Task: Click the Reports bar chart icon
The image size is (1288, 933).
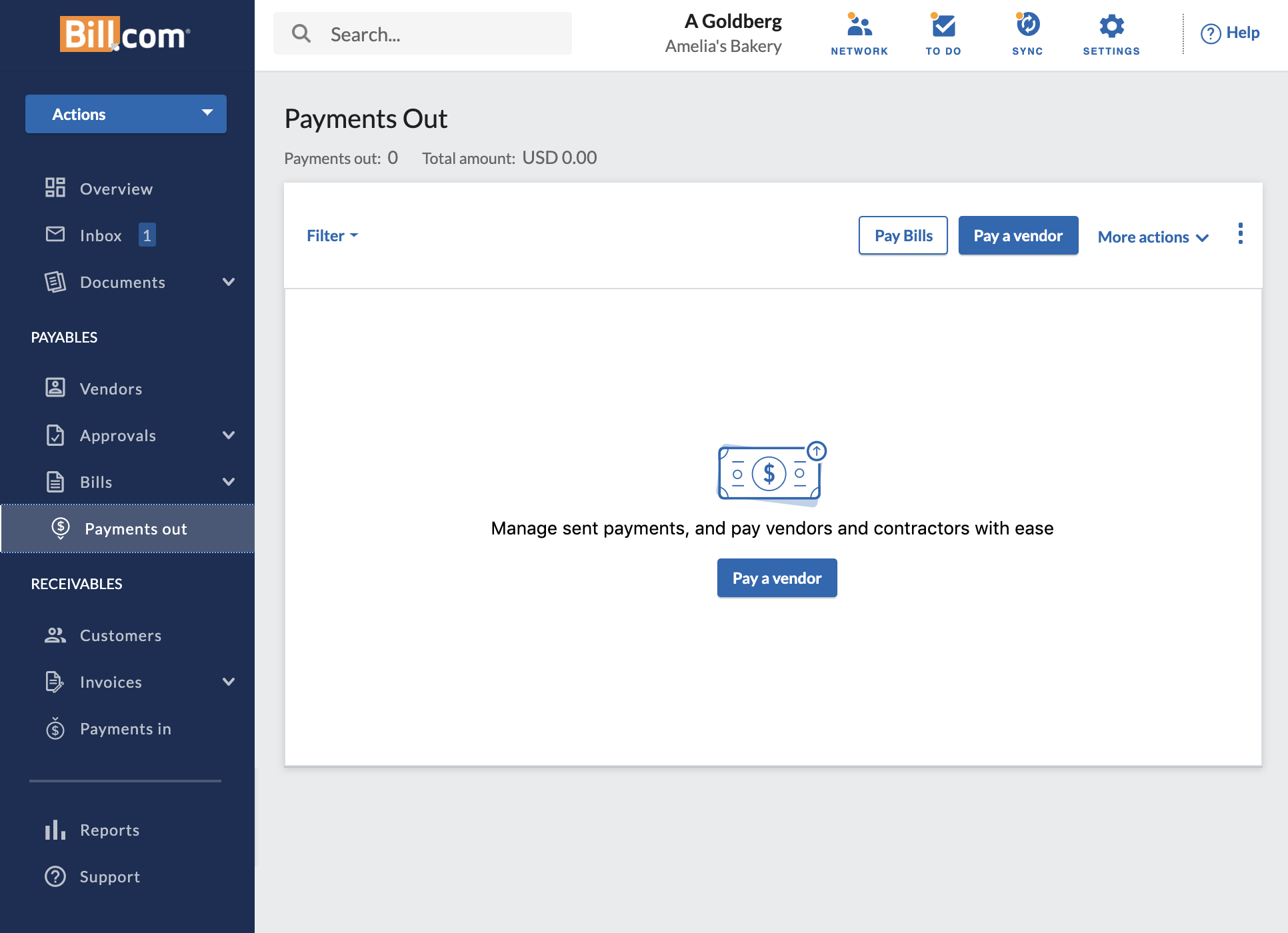Action: (x=55, y=830)
